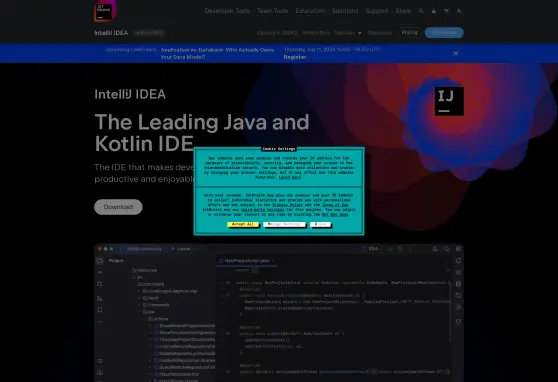Click the grey Download button in hero
Viewport: 558px width, 382px height.
118,207
